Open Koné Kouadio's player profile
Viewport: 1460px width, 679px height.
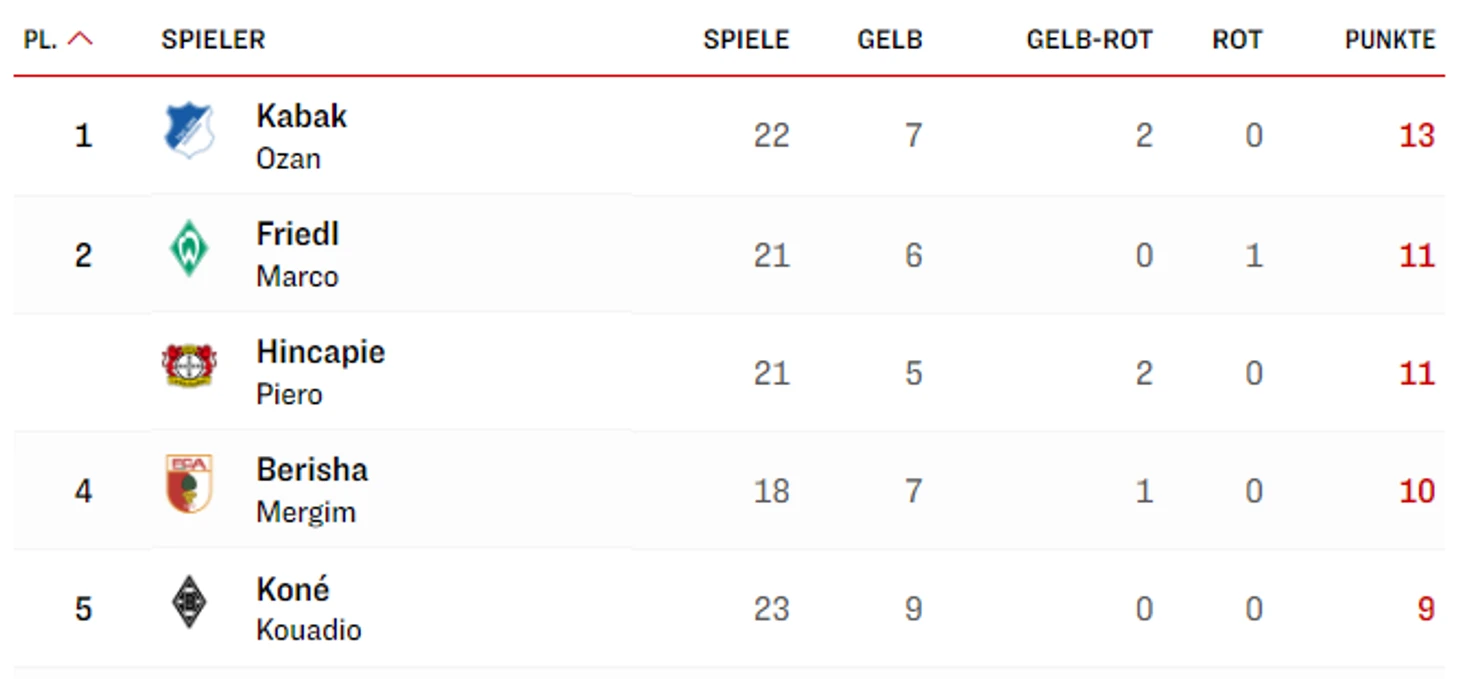pyautogui.click(x=309, y=608)
